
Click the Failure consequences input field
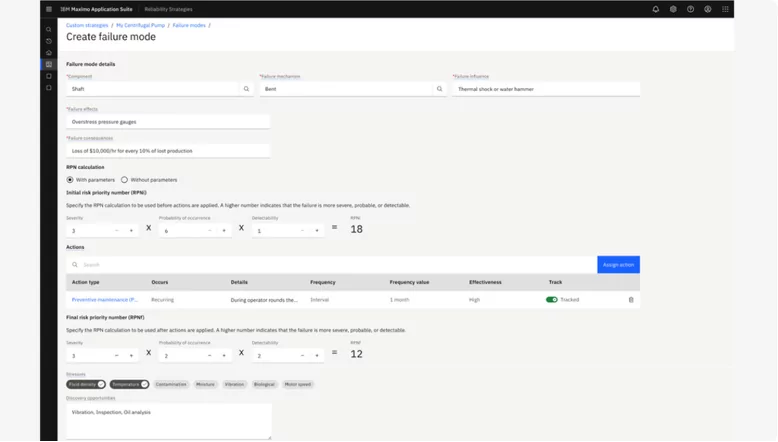168,151
